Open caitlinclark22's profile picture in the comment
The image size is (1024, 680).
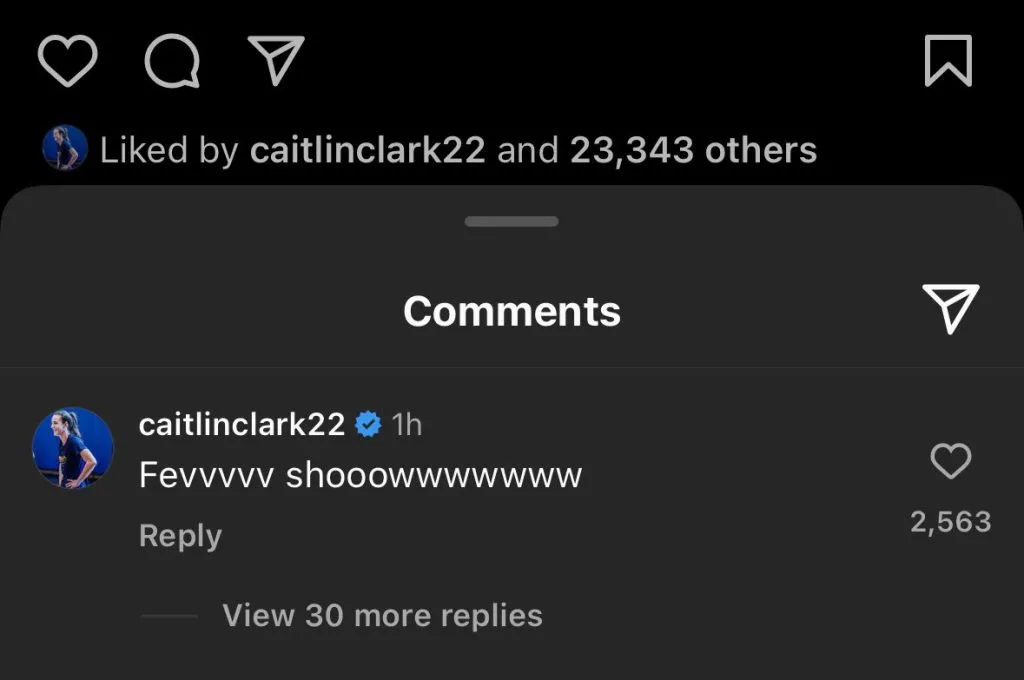click(74, 449)
